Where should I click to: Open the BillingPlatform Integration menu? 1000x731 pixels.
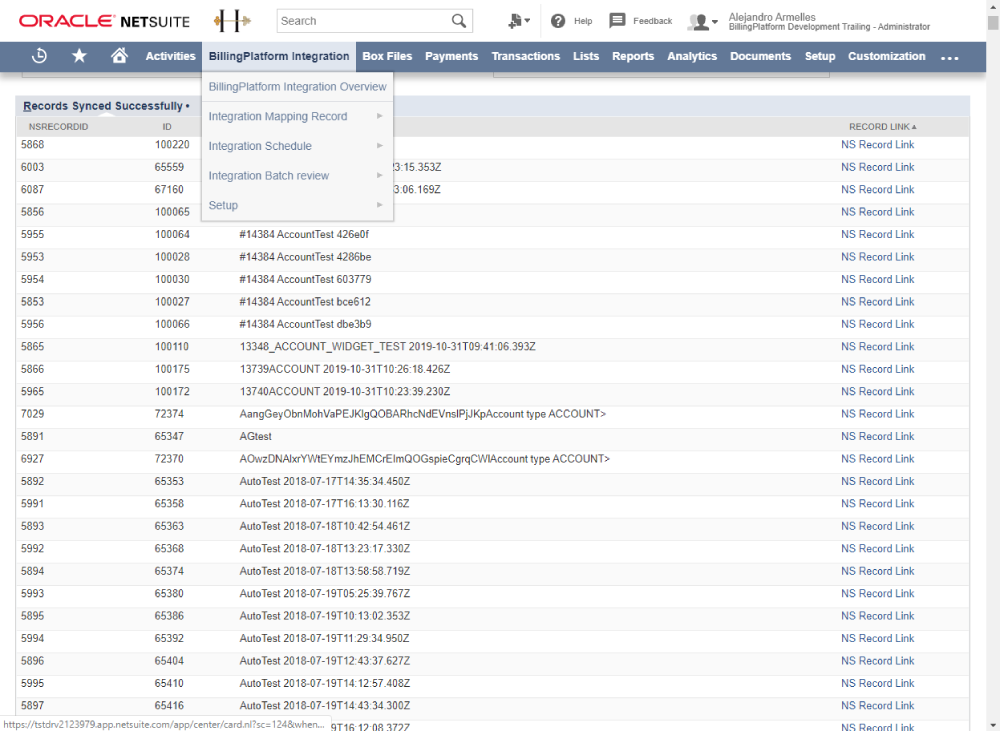point(279,56)
